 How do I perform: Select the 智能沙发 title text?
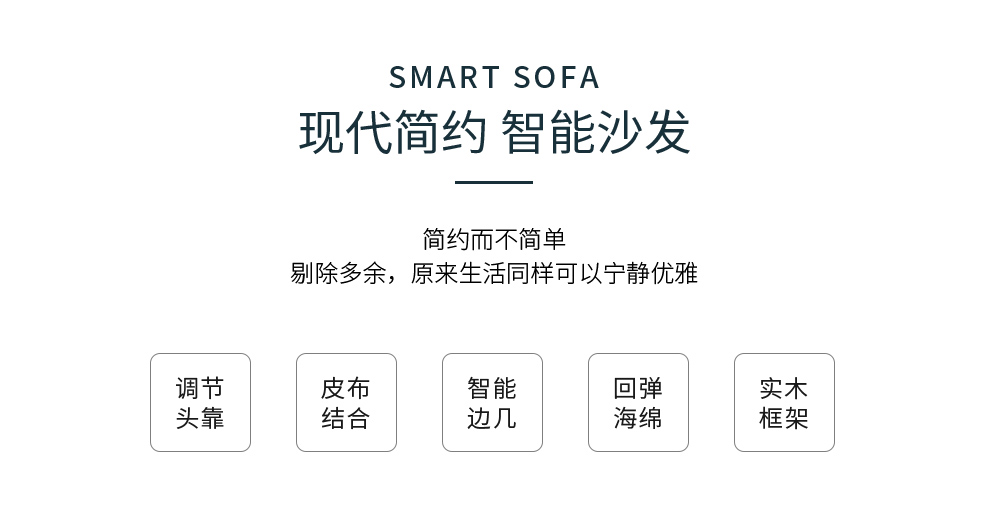tap(596, 133)
